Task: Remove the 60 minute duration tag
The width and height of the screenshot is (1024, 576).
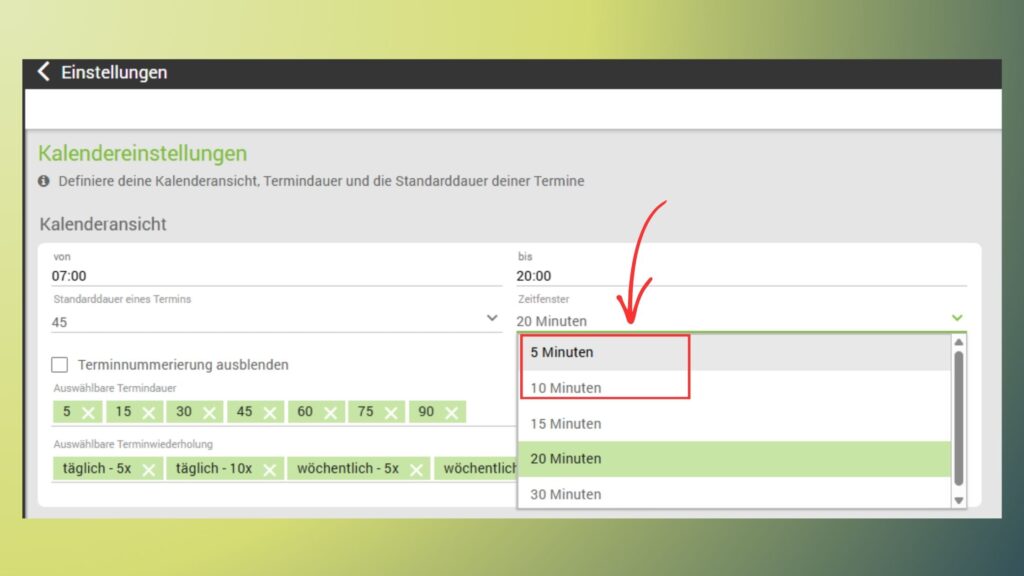Action: 330,413
